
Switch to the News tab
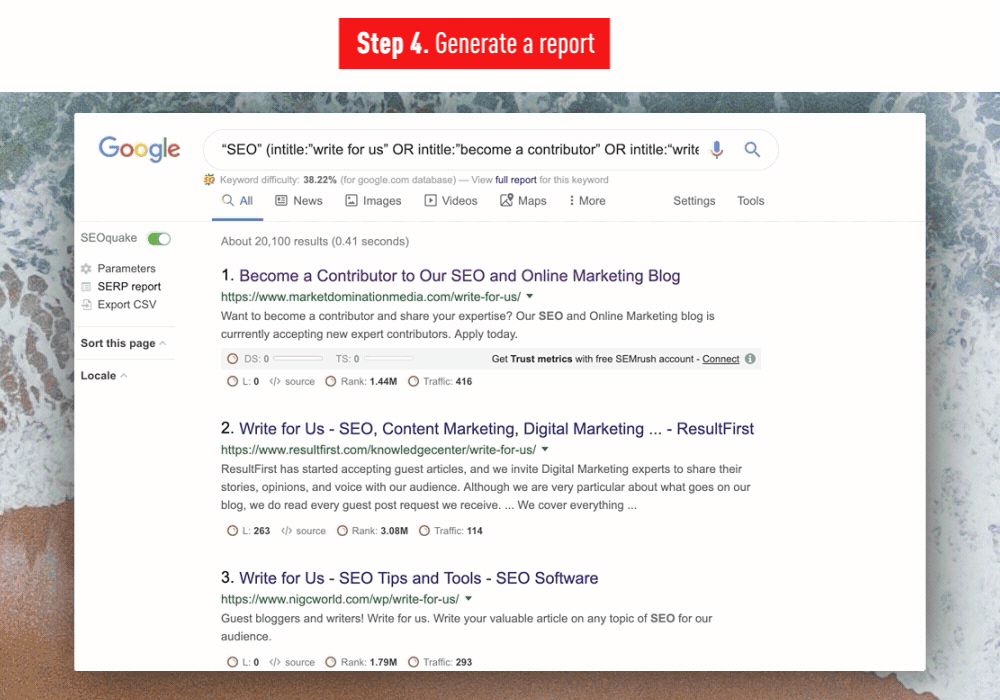(298, 201)
